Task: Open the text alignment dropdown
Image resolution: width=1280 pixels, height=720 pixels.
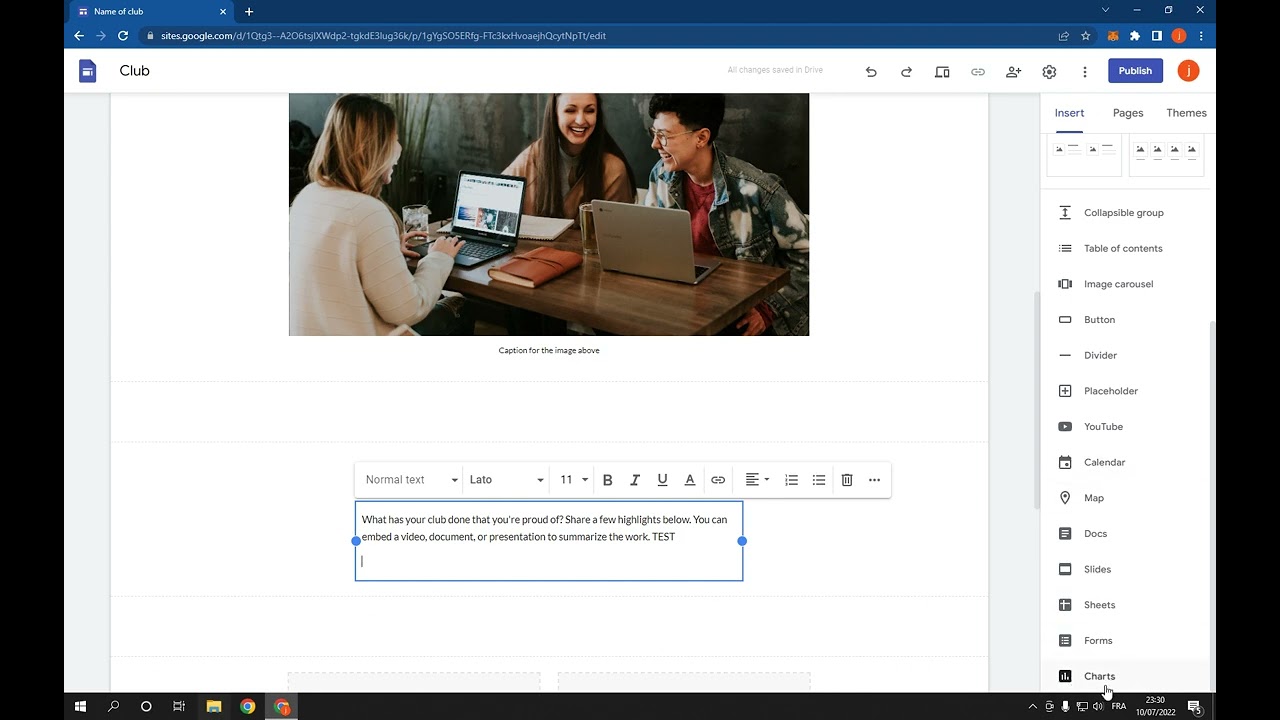Action: pos(757,480)
